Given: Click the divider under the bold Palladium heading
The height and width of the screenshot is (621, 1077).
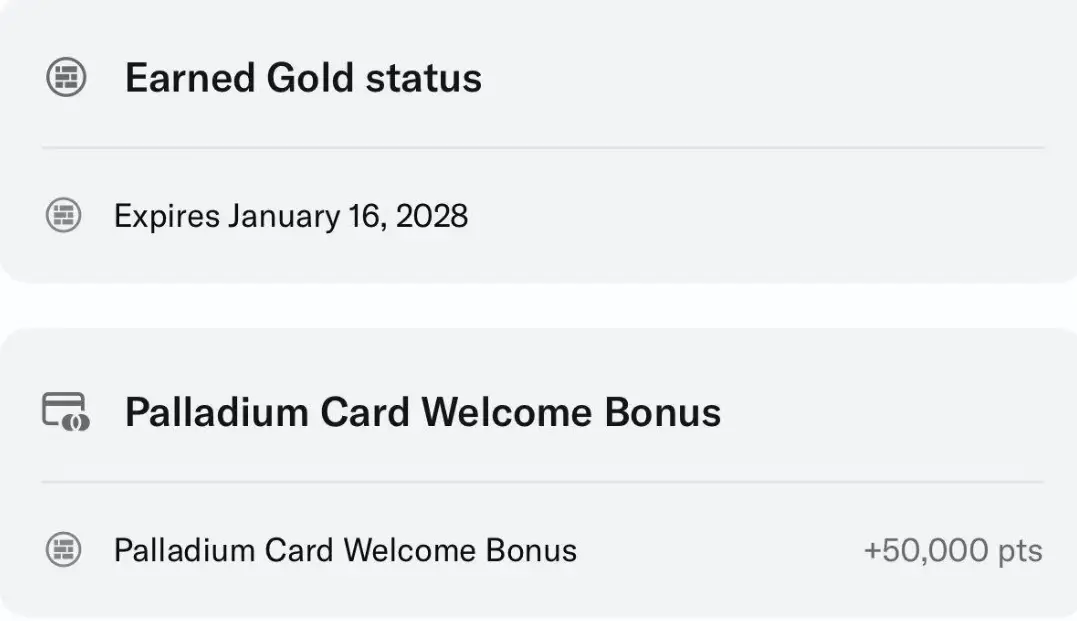Looking at the screenshot, I should 542,482.
